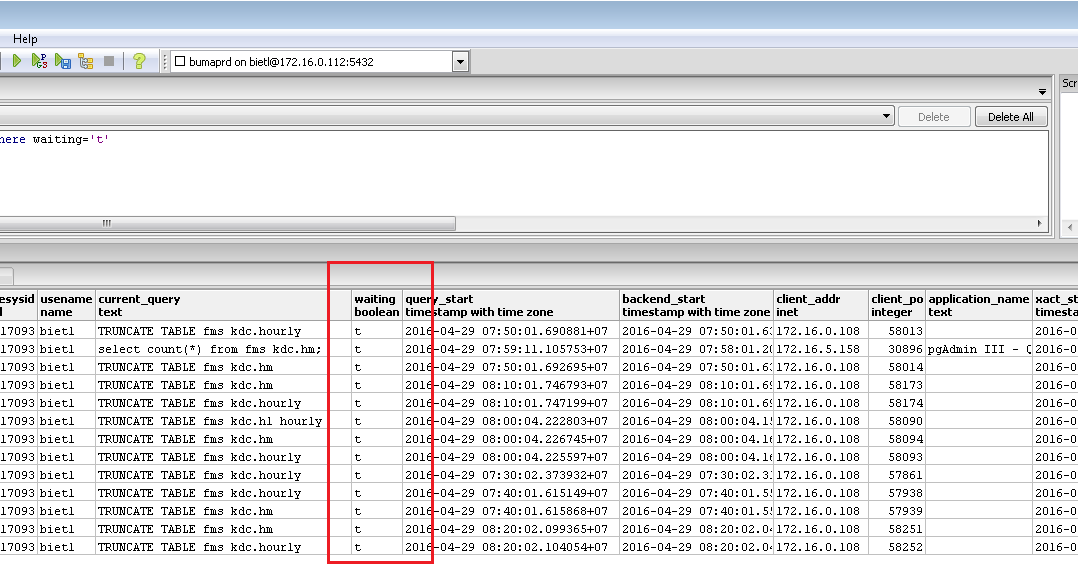The image size is (1078, 566).
Task: Select query_start cell 08:20:02.104054+07
Action: 511,547
